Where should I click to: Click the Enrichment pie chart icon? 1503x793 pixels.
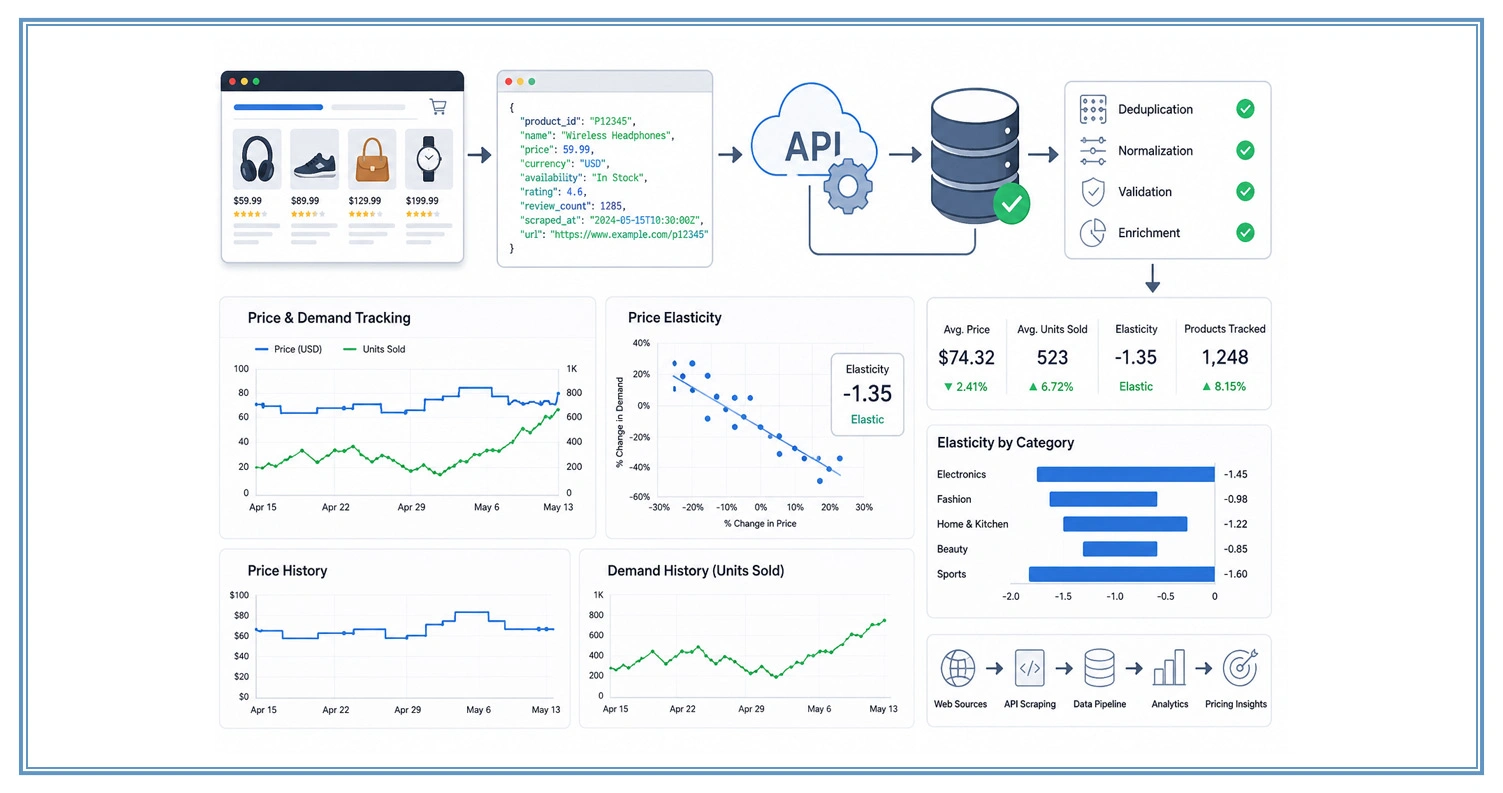(1093, 232)
